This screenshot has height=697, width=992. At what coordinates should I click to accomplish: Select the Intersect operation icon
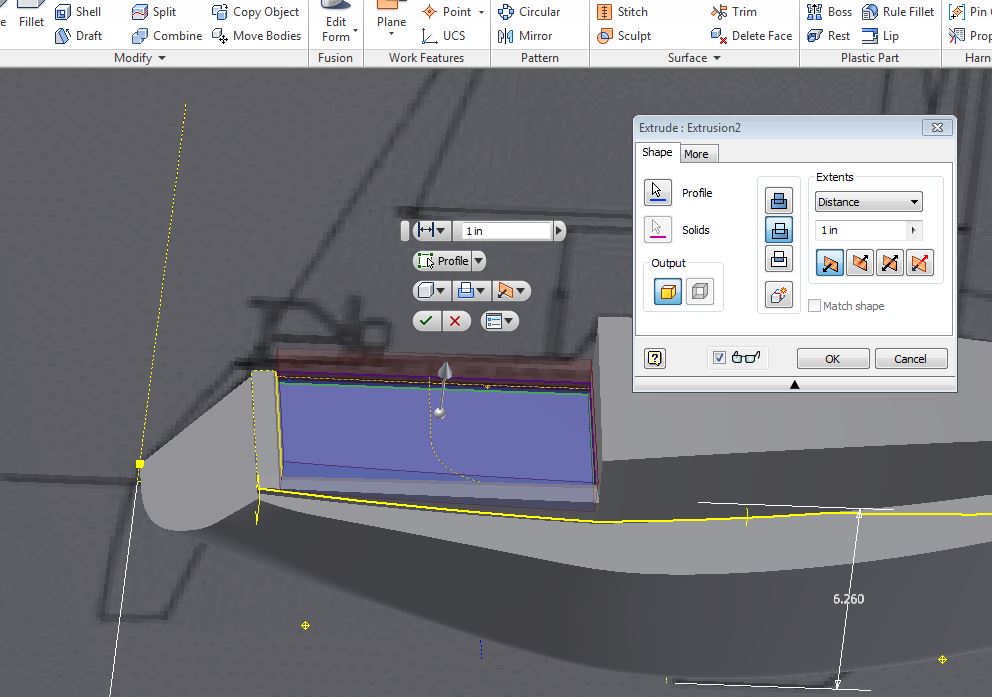pos(779,259)
